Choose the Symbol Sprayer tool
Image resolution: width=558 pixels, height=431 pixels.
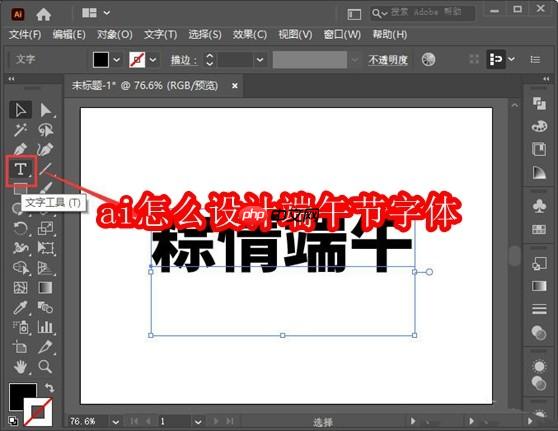20,327
